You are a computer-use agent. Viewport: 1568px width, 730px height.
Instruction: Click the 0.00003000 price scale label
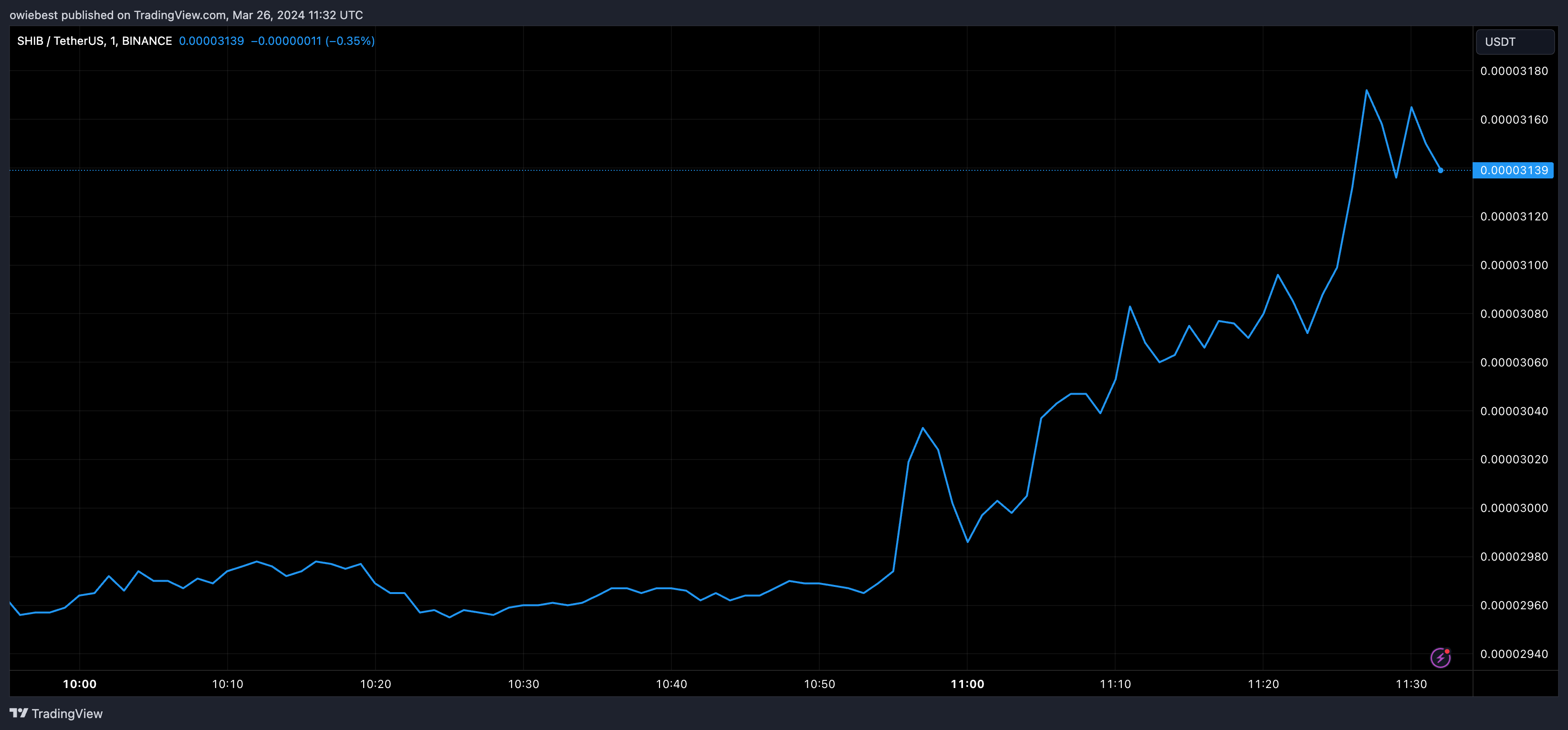tap(1514, 508)
